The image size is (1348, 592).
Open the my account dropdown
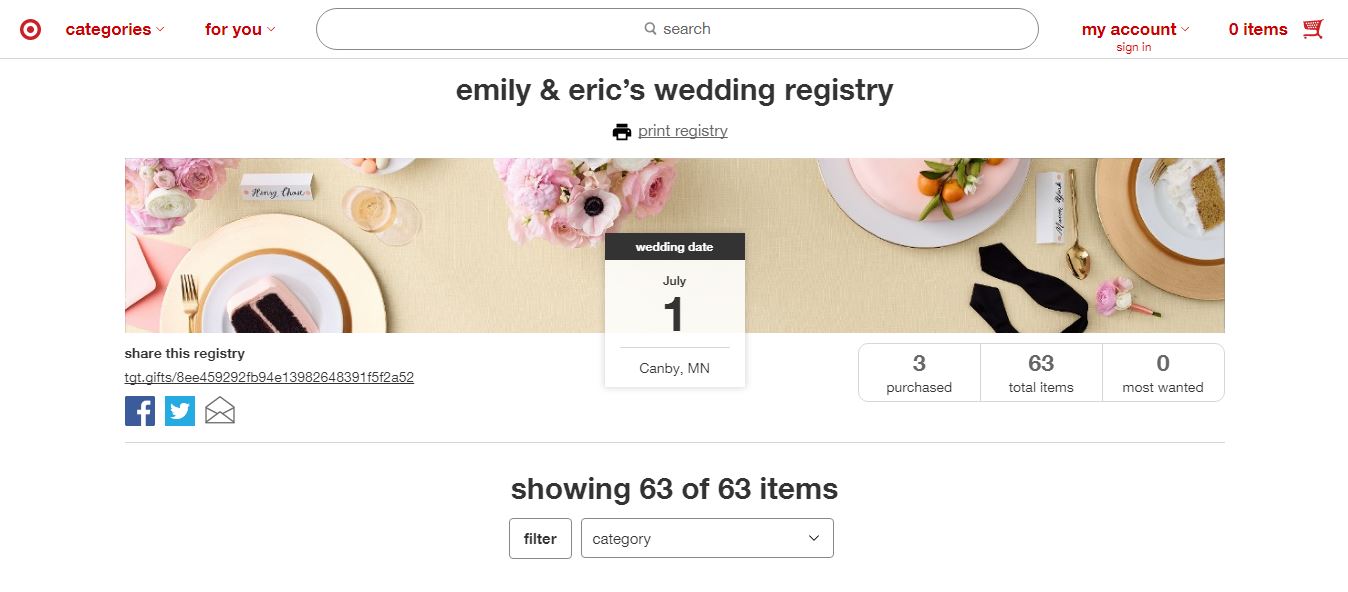click(1135, 29)
